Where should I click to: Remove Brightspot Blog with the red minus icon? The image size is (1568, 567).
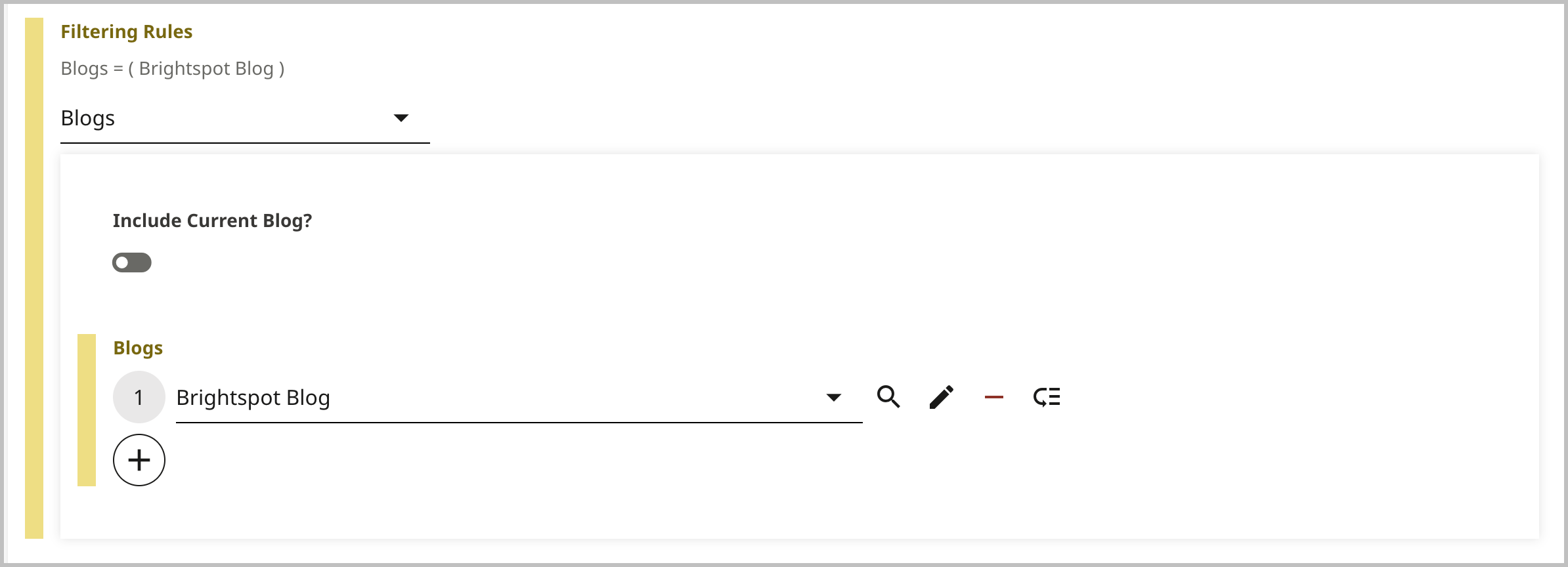pos(993,397)
